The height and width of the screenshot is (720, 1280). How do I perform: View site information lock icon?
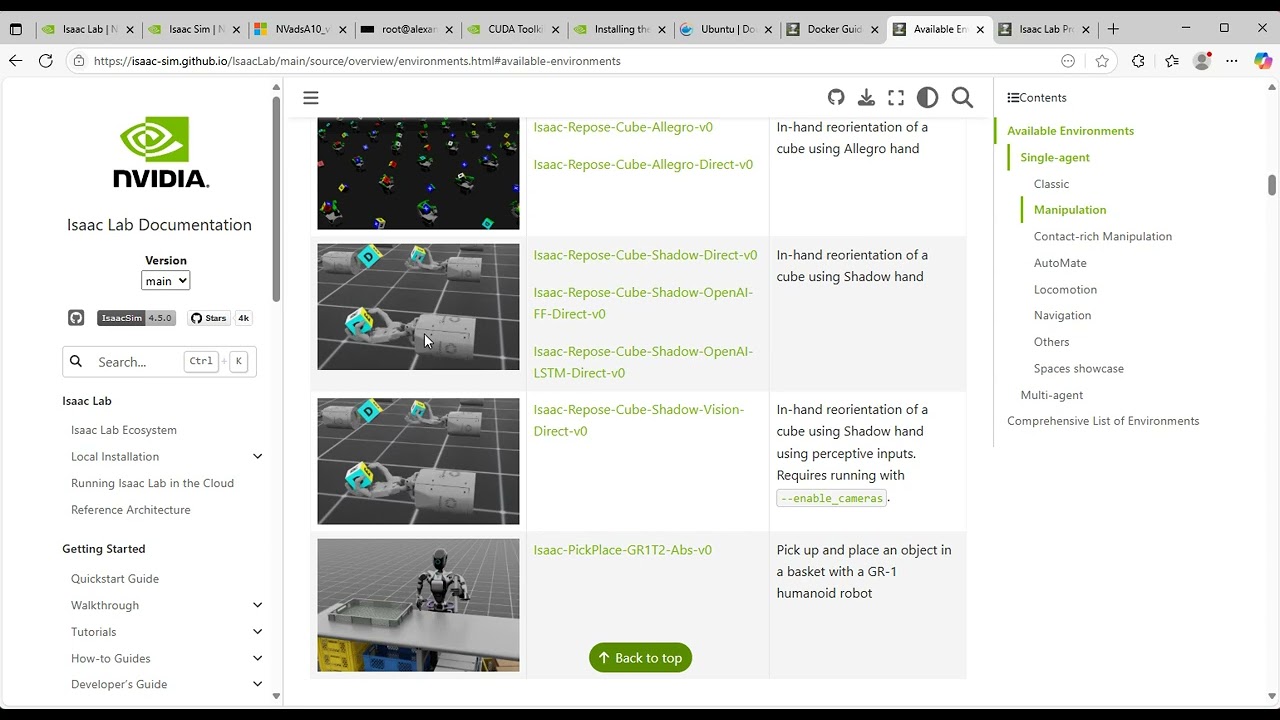click(79, 61)
